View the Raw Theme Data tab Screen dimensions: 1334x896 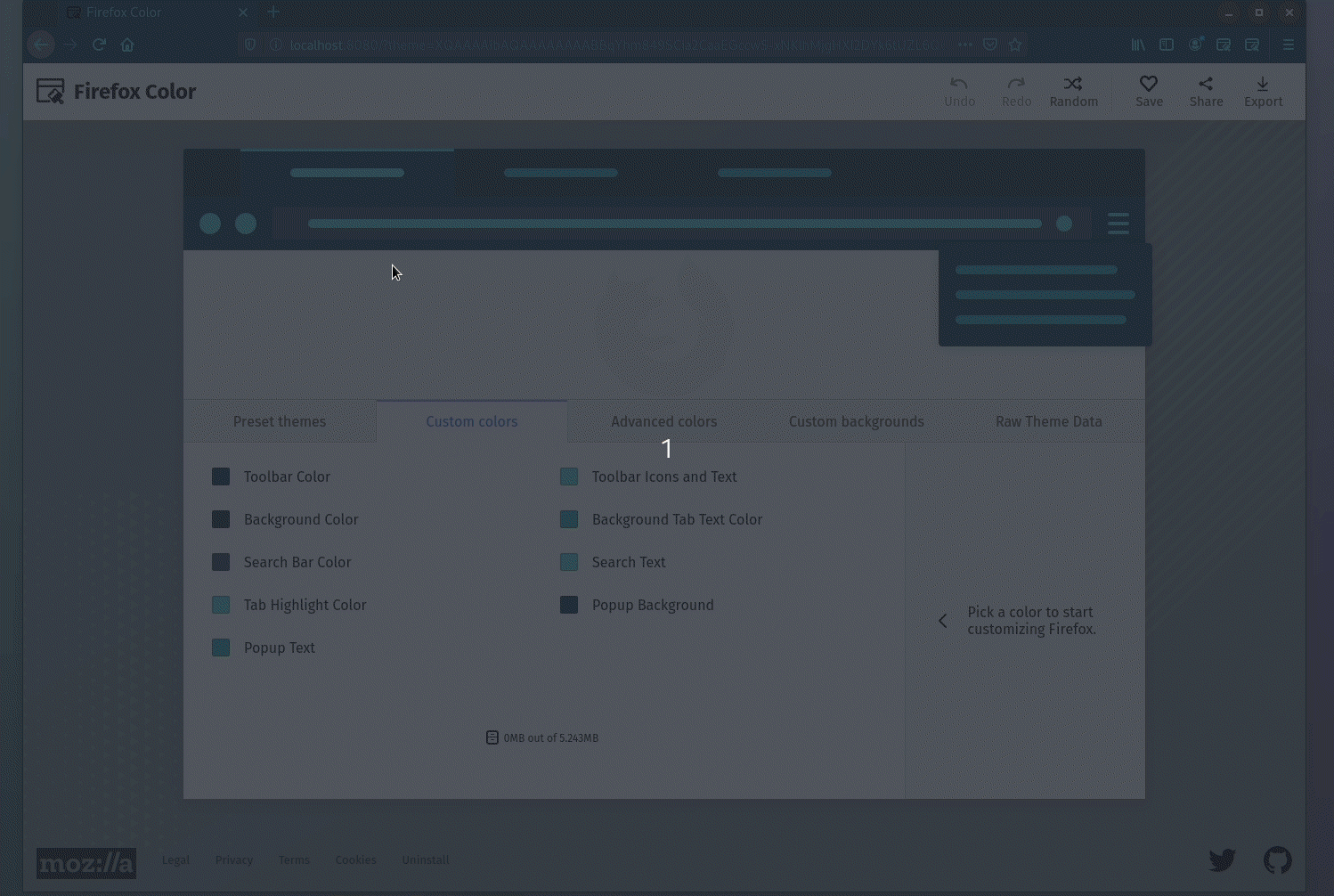click(x=1049, y=421)
